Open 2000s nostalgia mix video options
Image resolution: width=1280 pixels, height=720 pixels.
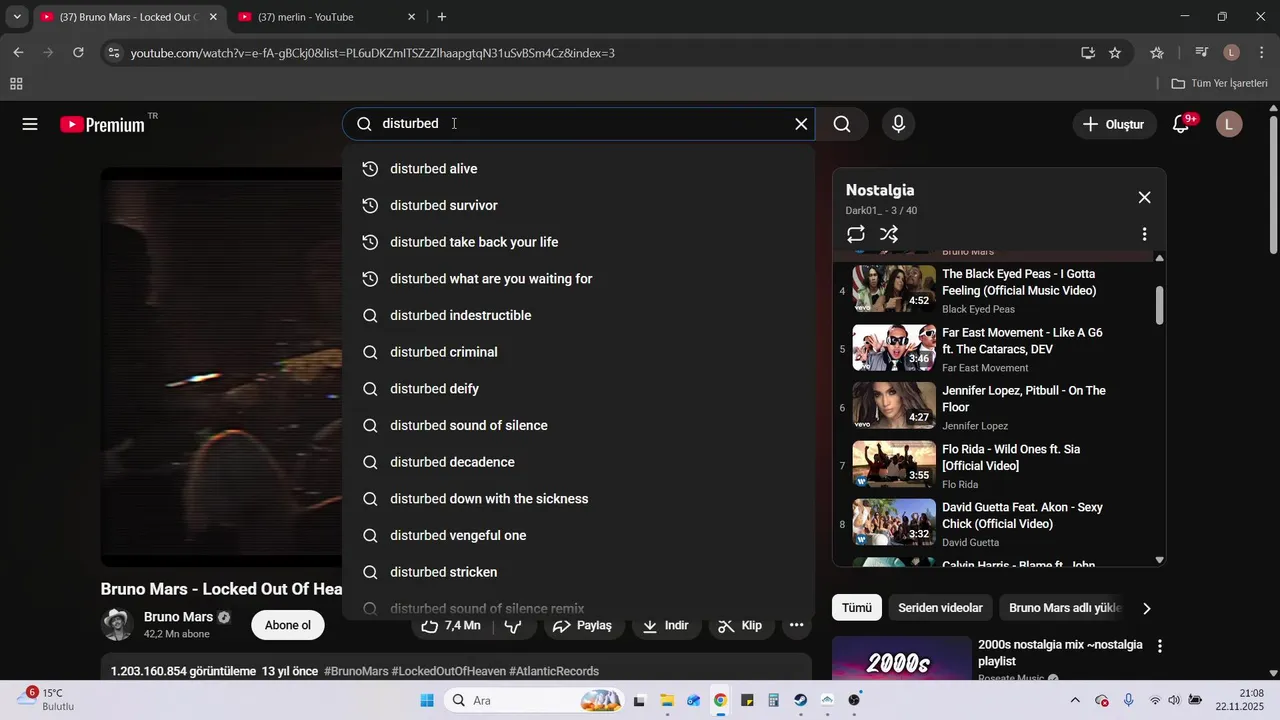[1160, 647]
